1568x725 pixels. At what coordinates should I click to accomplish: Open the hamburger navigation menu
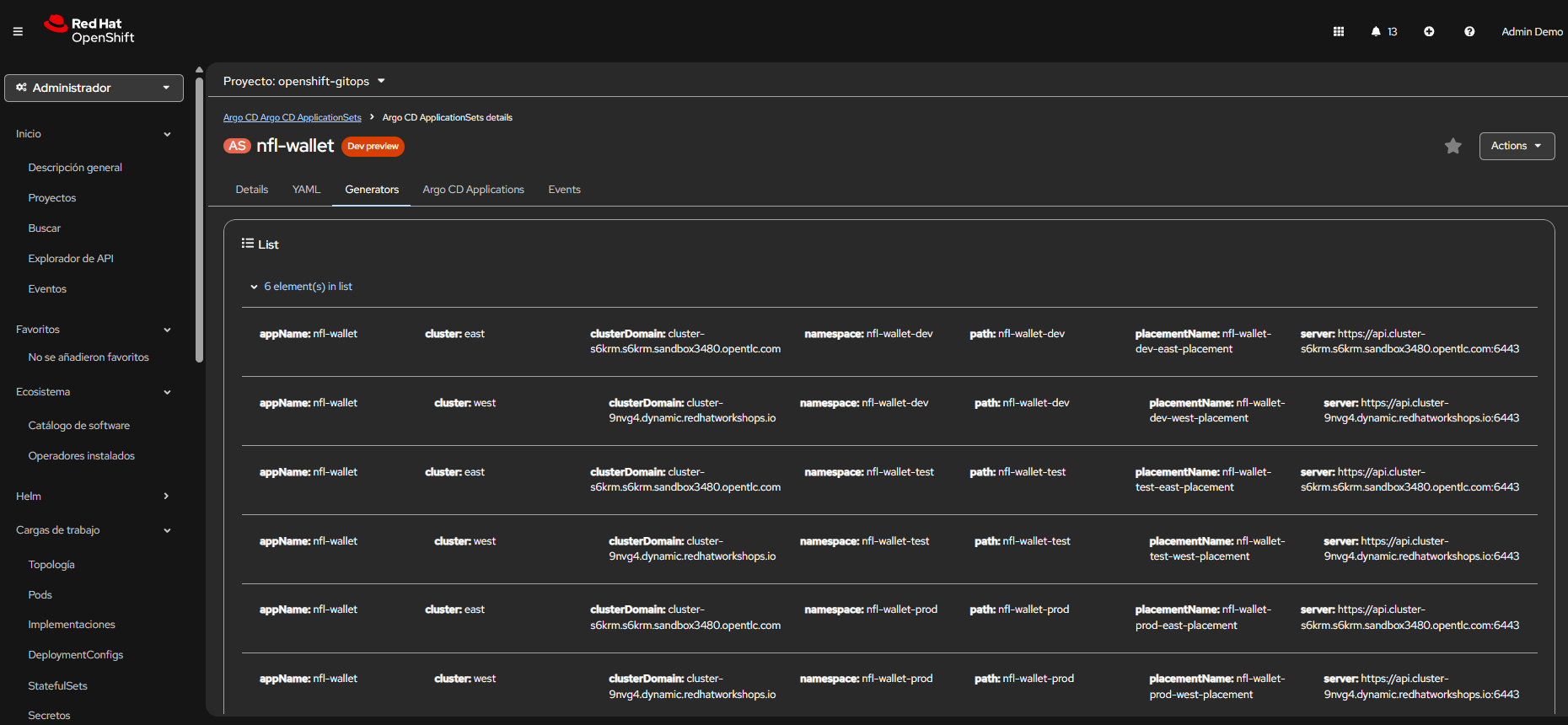(x=18, y=31)
